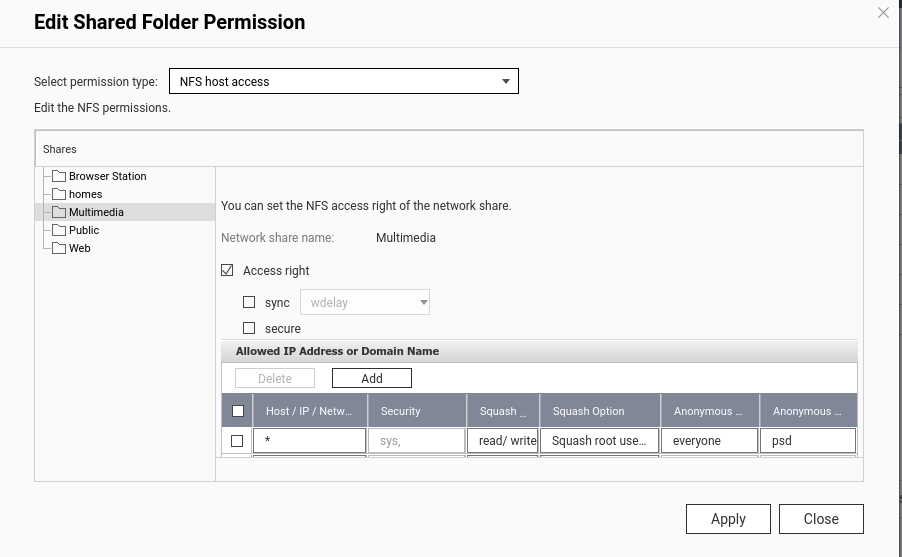This screenshot has height=557, width=902.
Task: Enable the secure checkbox
Action: [x=249, y=328]
